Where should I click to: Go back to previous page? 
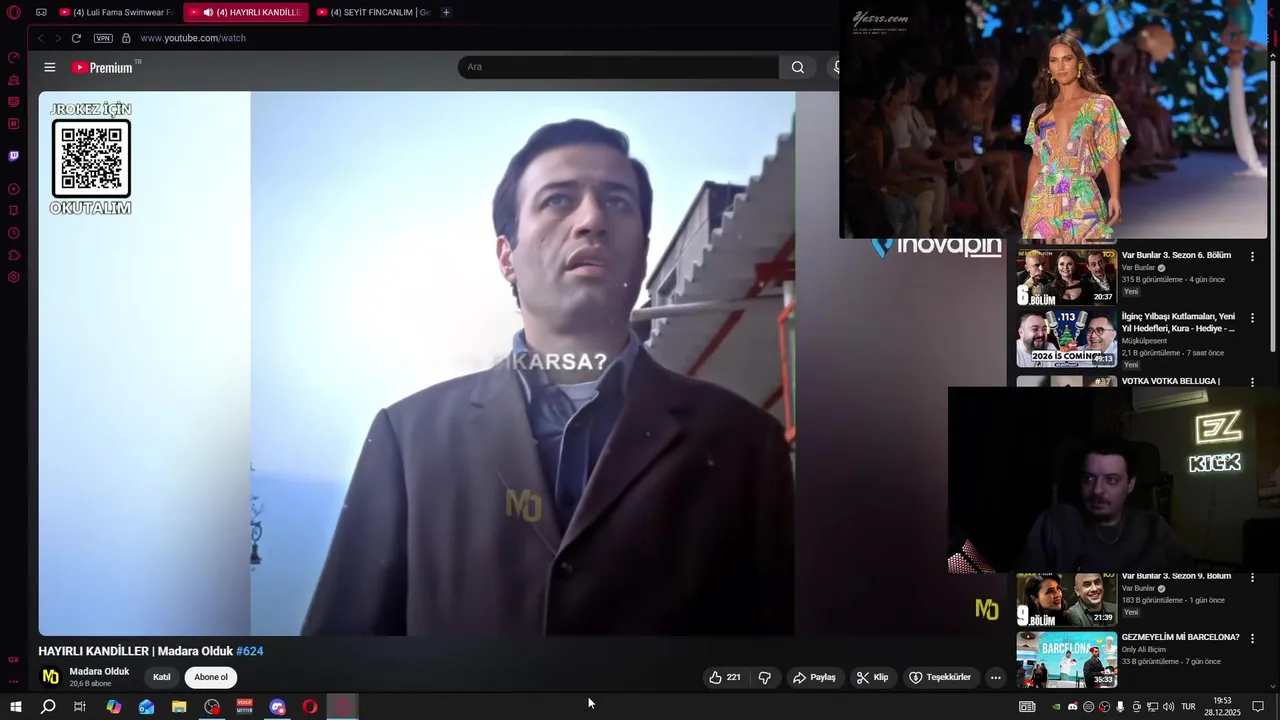coord(40,38)
